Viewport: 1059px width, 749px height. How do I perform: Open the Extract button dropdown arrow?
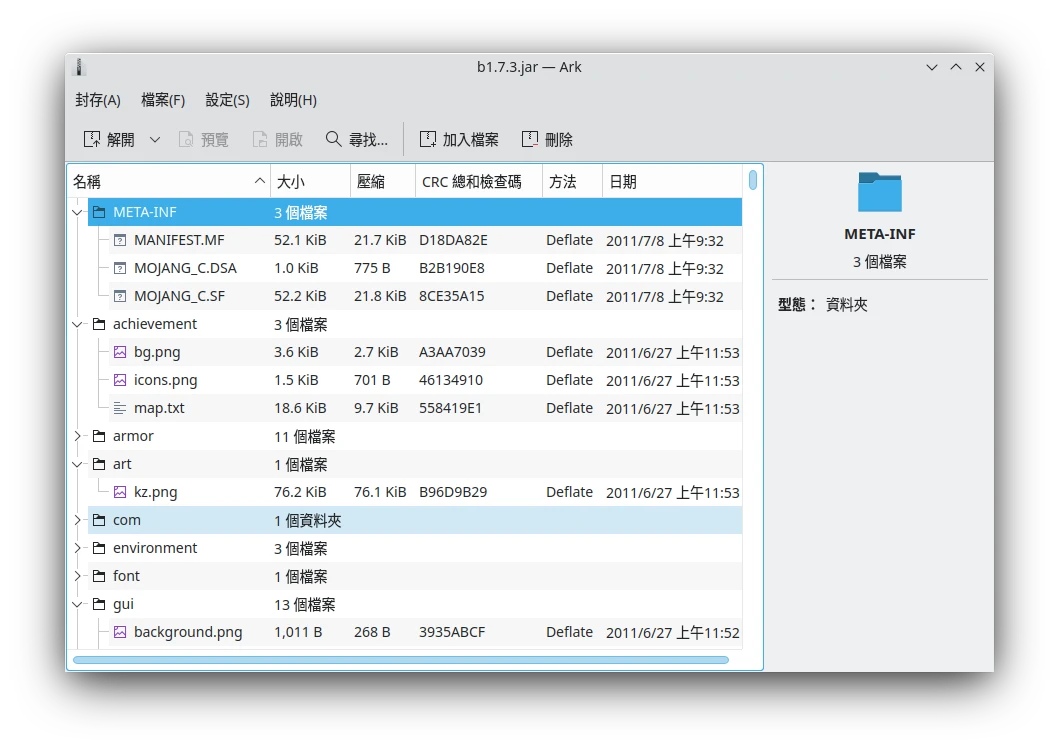point(155,139)
